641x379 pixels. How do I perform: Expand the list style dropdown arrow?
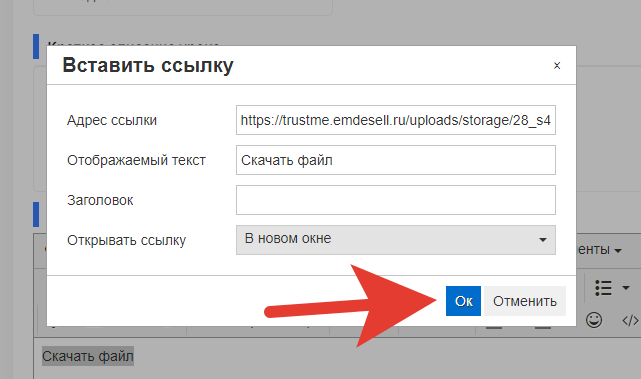click(x=625, y=288)
